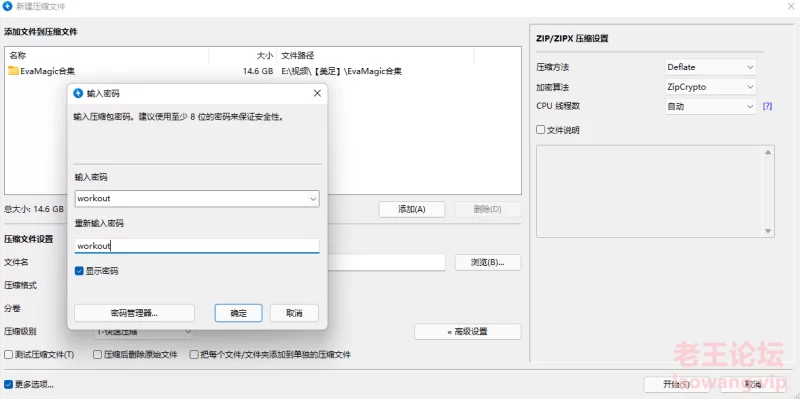Focus the 重新输入密码 field
Image resolution: width=800 pixels, height=399 pixels.
197,246
